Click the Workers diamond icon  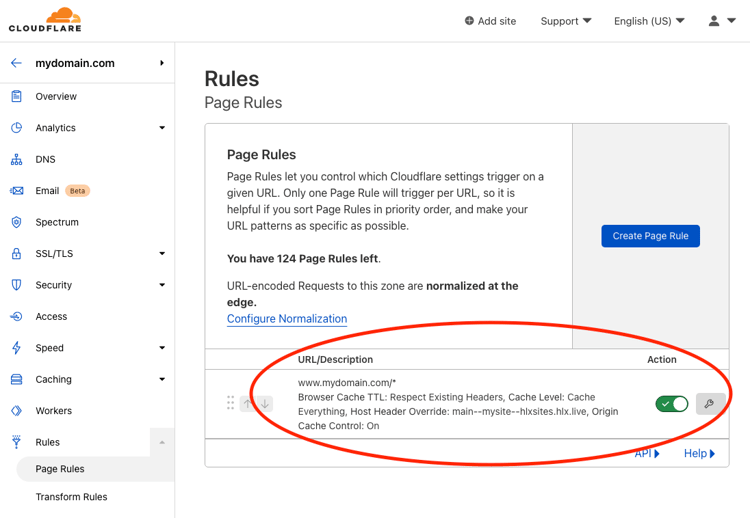click(x=16, y=411)
